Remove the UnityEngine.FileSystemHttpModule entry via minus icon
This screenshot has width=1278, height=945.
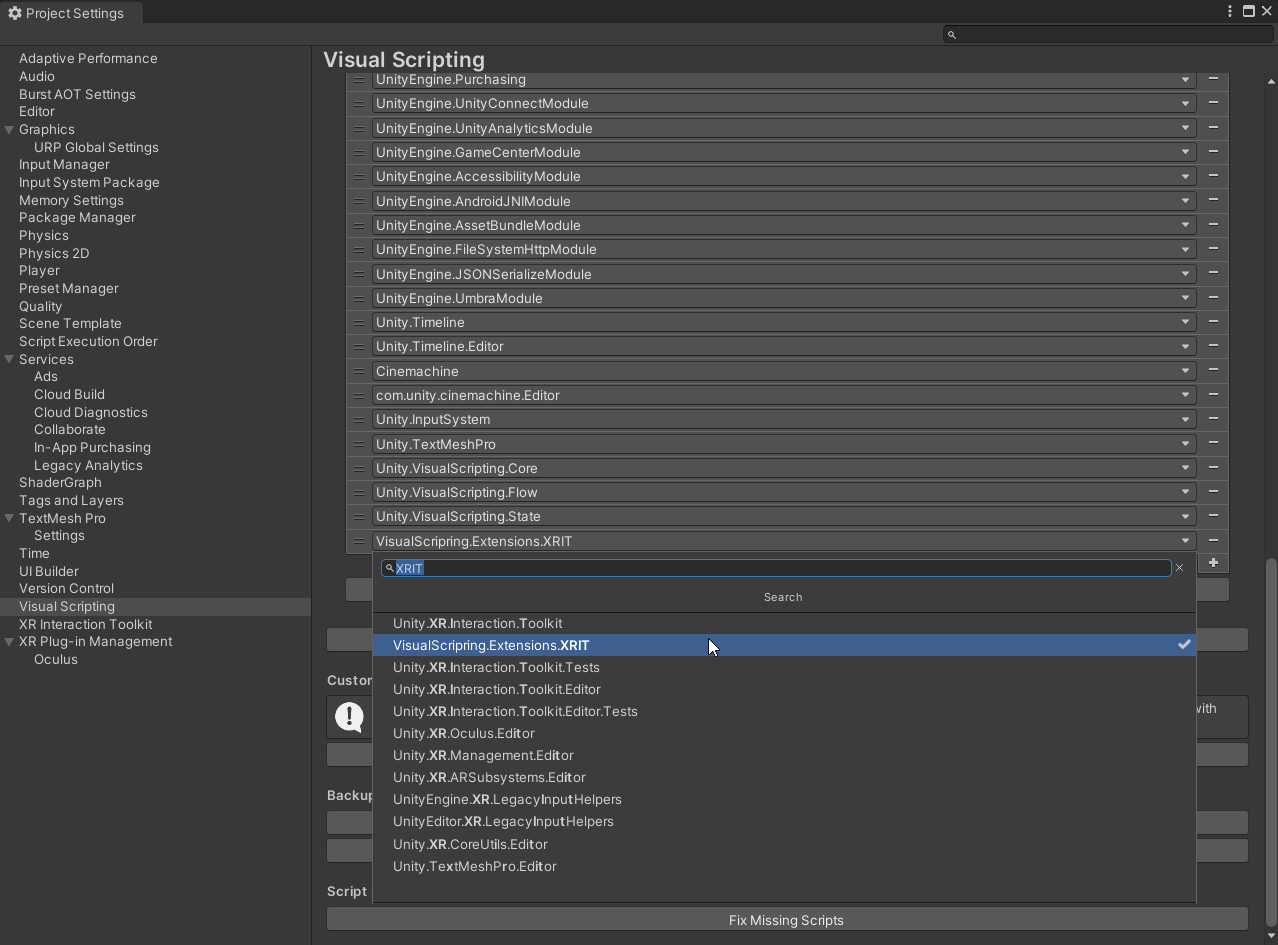[x=1213, y=249]
